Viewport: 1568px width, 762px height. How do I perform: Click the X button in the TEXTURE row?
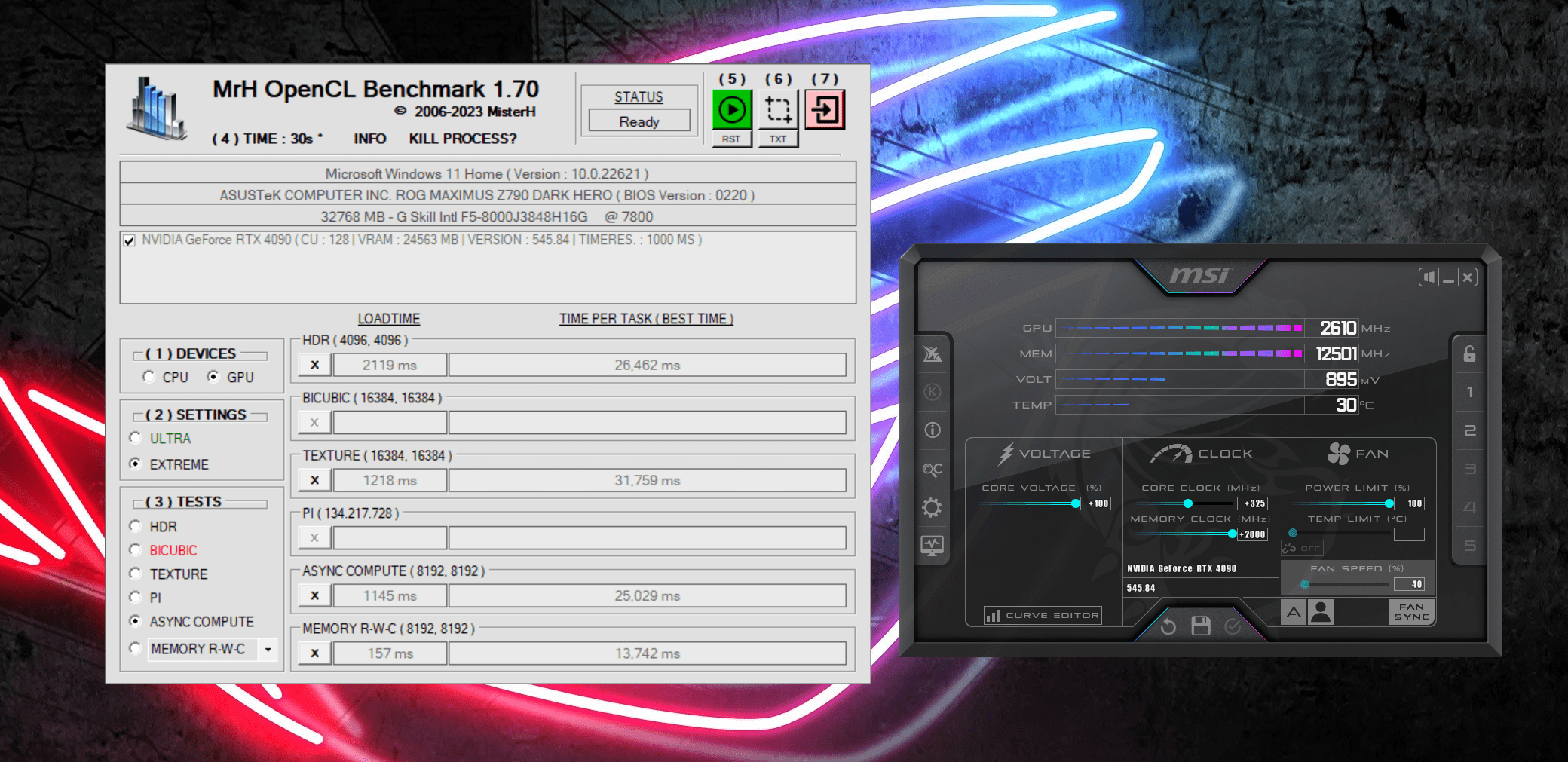pyautogui.click(x=314, y=480)
